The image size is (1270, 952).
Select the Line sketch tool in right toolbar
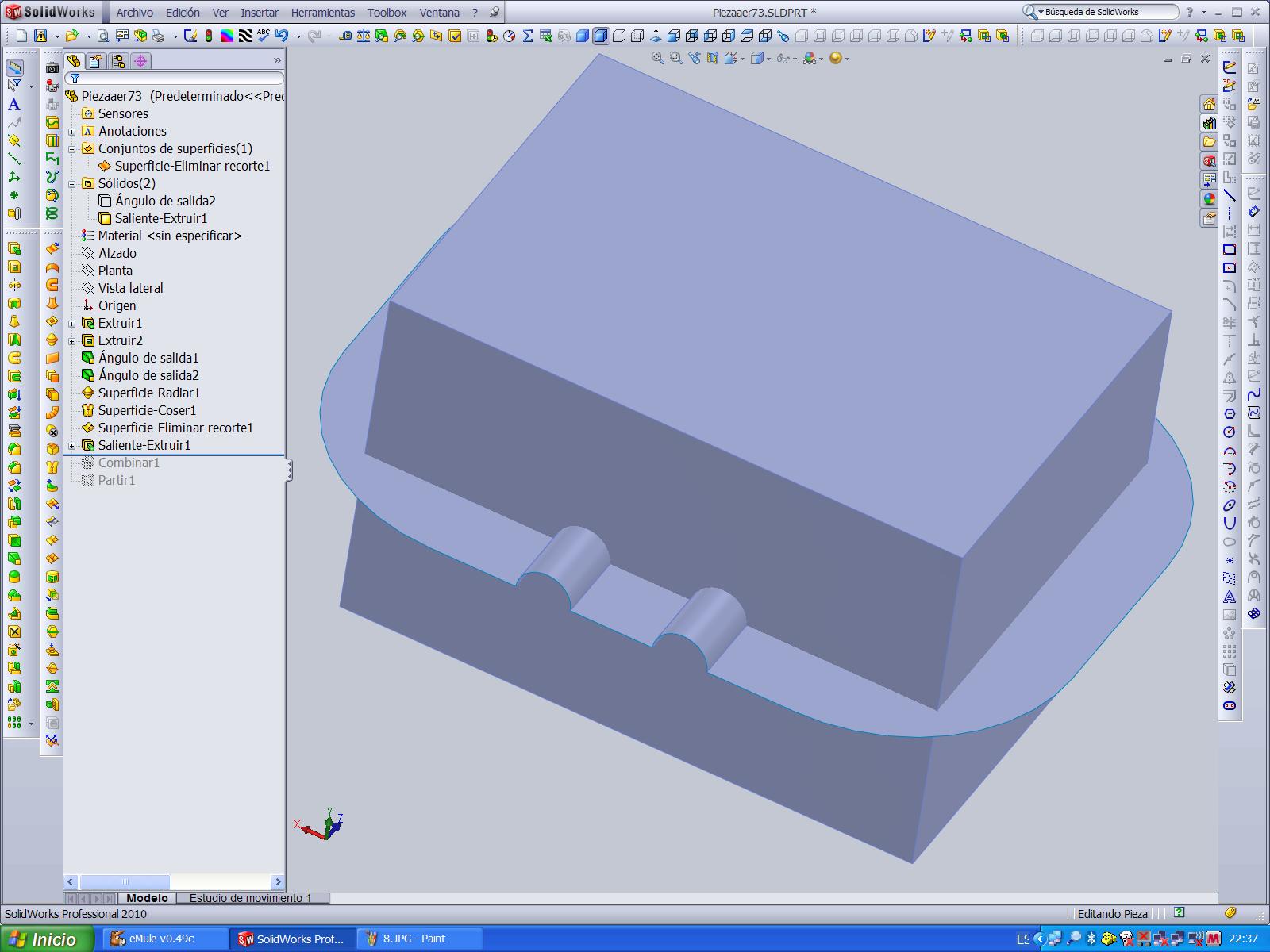click(1230, 195)
